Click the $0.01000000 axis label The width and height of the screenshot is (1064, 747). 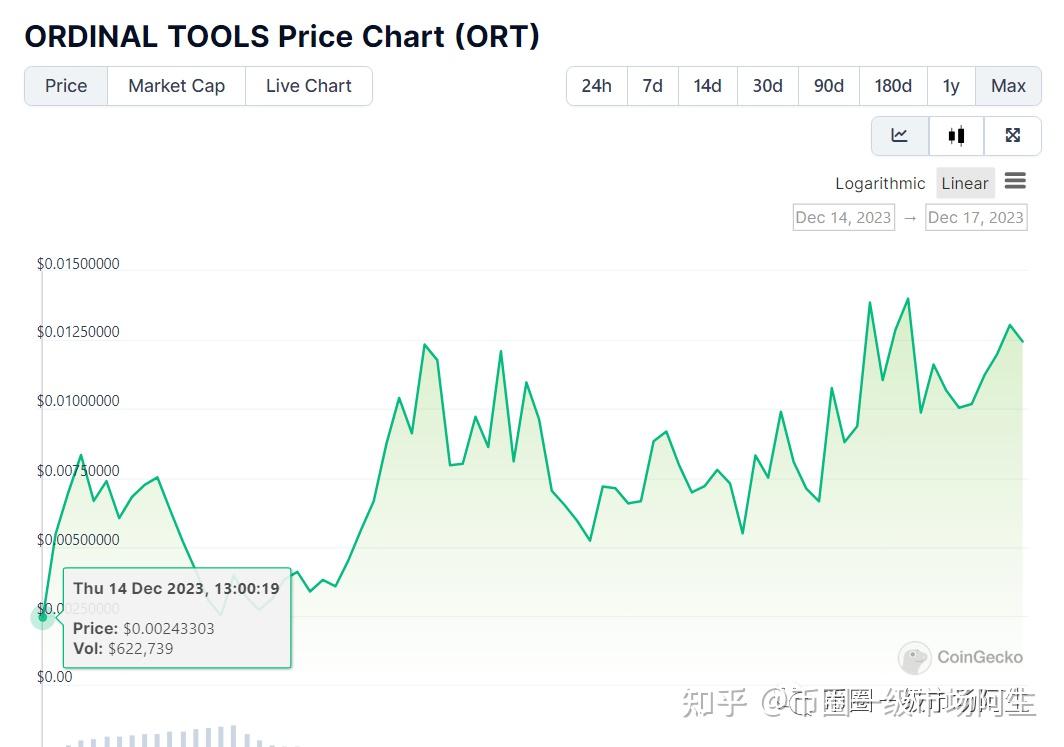78,401
